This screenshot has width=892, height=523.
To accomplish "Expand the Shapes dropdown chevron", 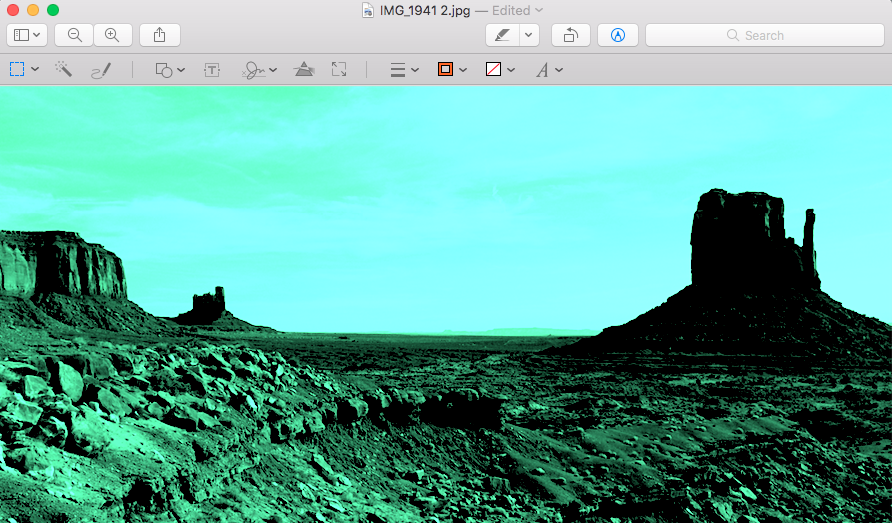I will (x=181, y=70).
